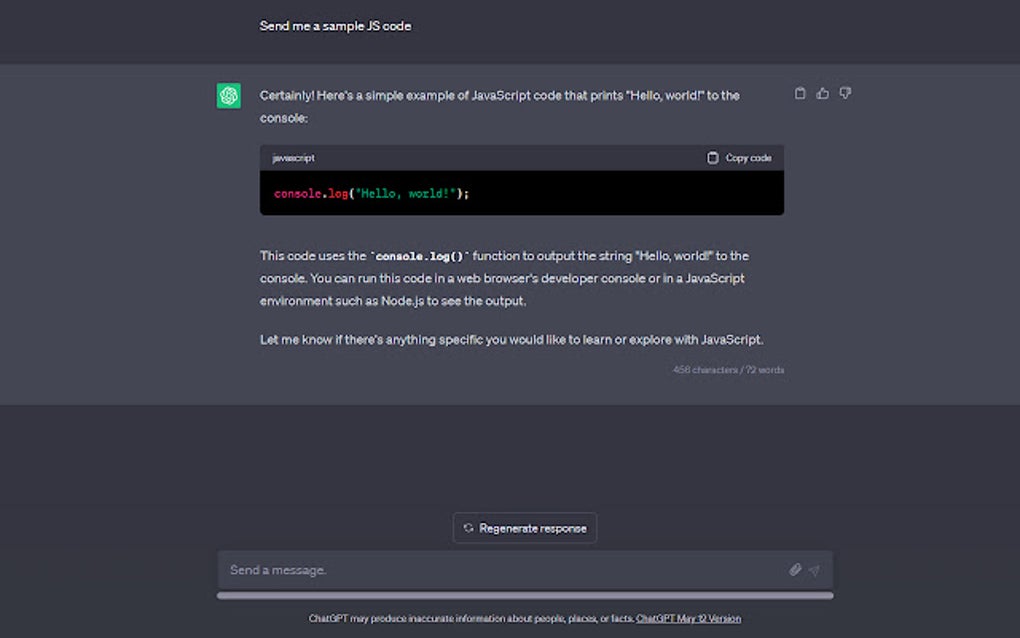The image size is (1020, 638).
Task: Copy the response with the clipboard icon
Action: click(800, 93)
